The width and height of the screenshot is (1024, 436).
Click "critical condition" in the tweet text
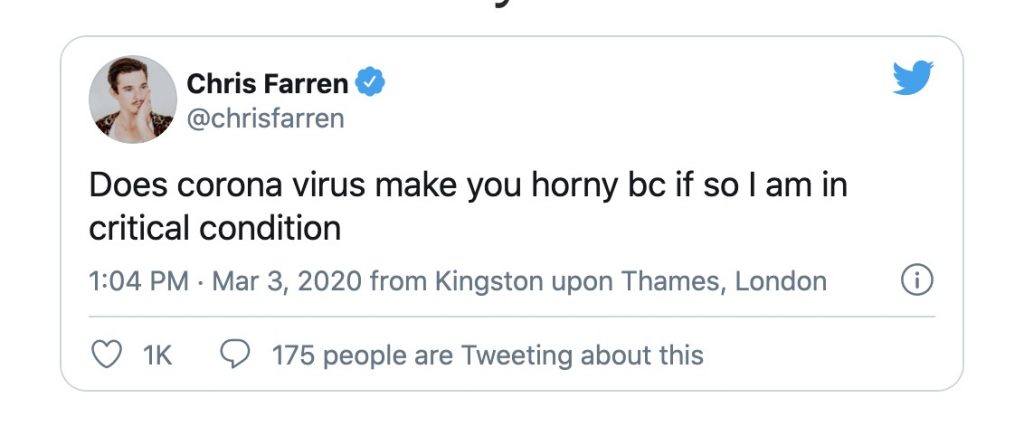coord(215,228)
